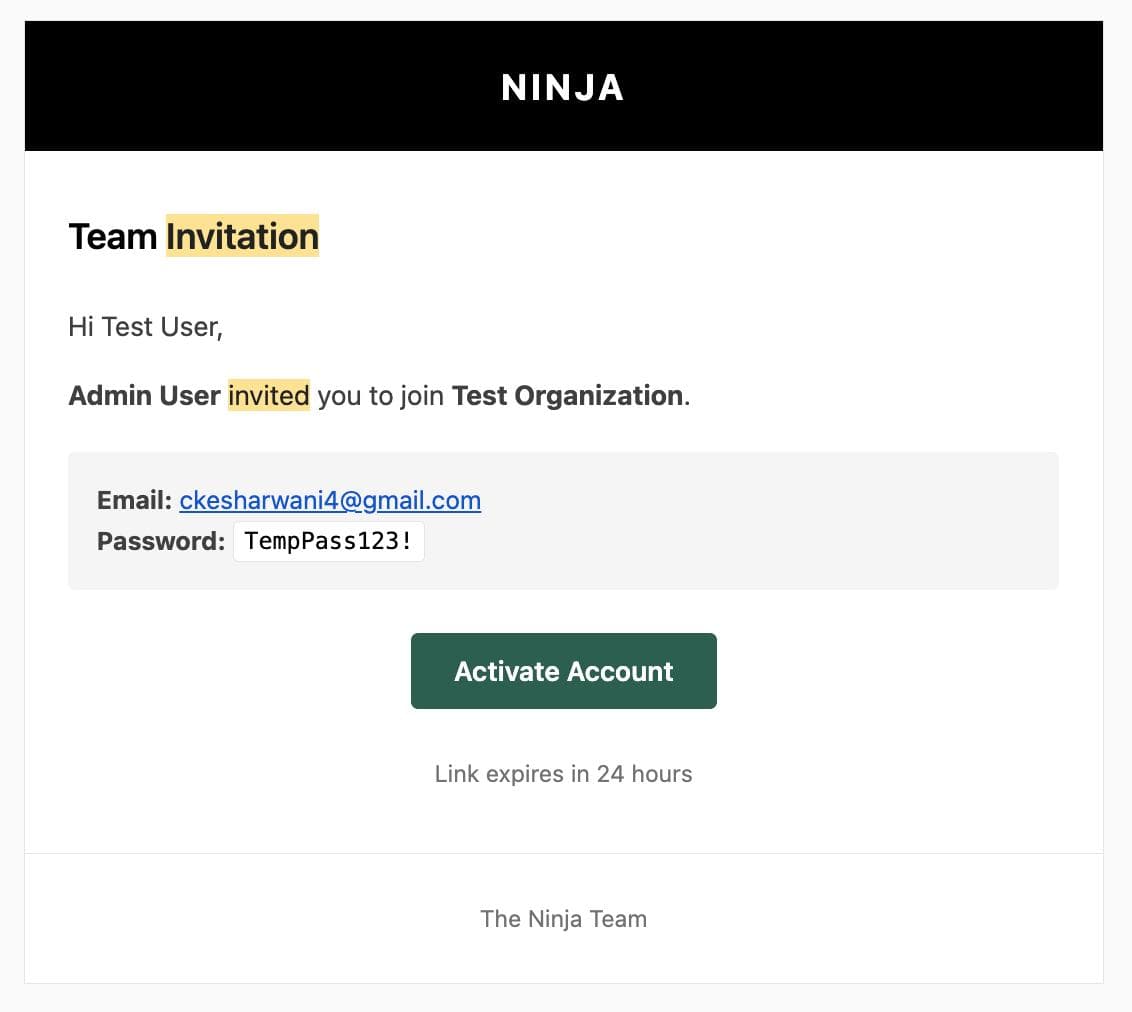The height and width of the screenshot is (1012, 1132).
Task: Click the bold 'Test Organization' name
Action: (567, 396)
